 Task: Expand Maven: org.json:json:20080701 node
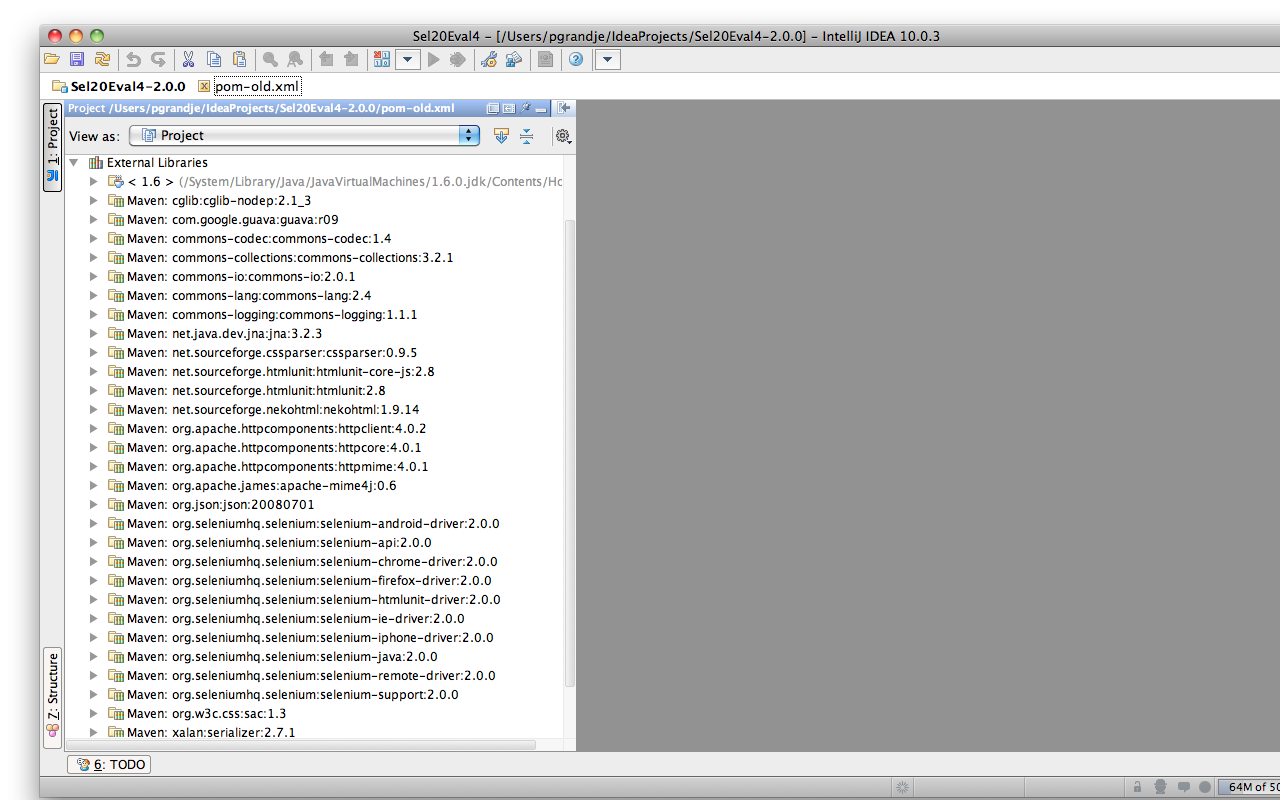(94, 504)
